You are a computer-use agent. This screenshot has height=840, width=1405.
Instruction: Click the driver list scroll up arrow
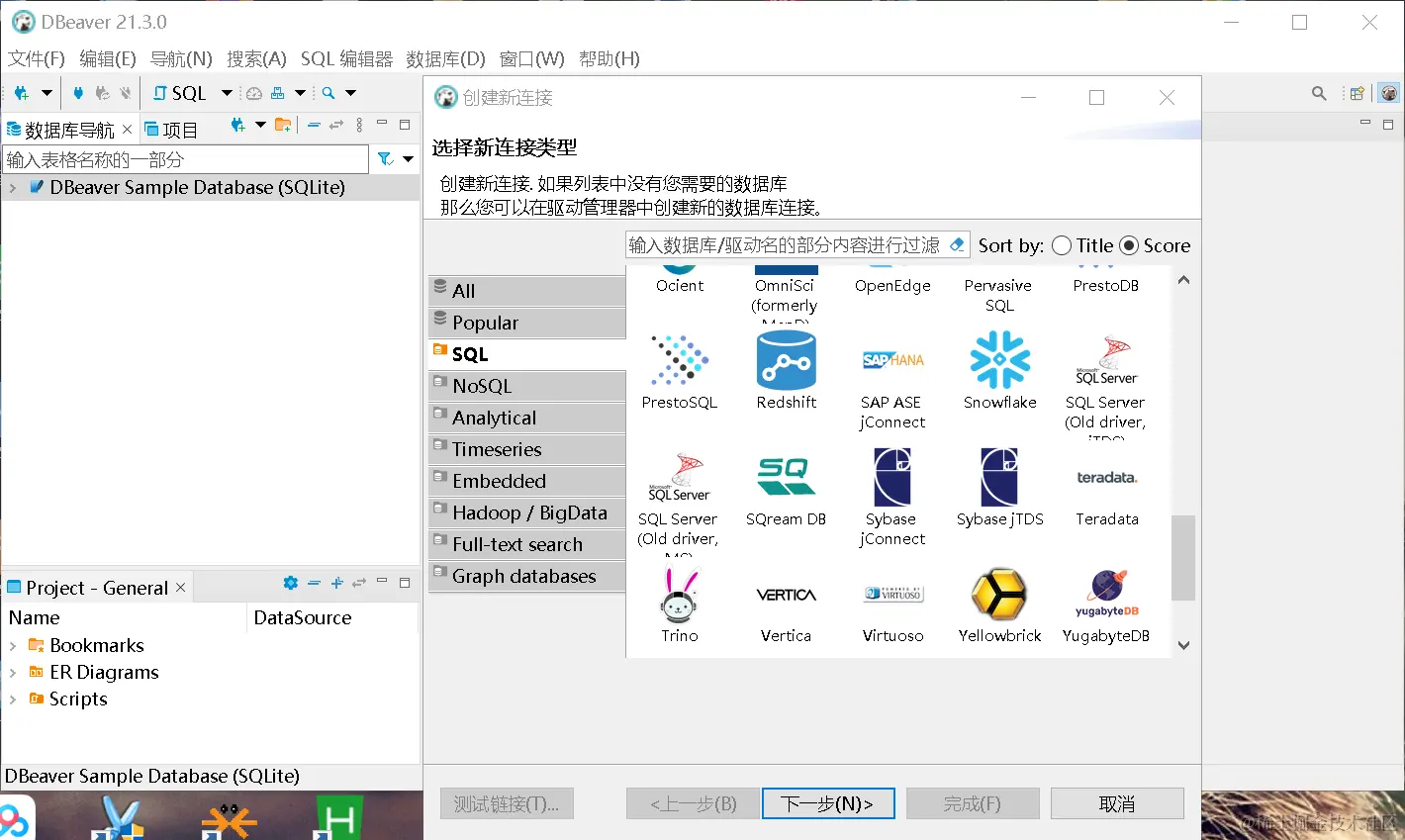[1183, 281]
